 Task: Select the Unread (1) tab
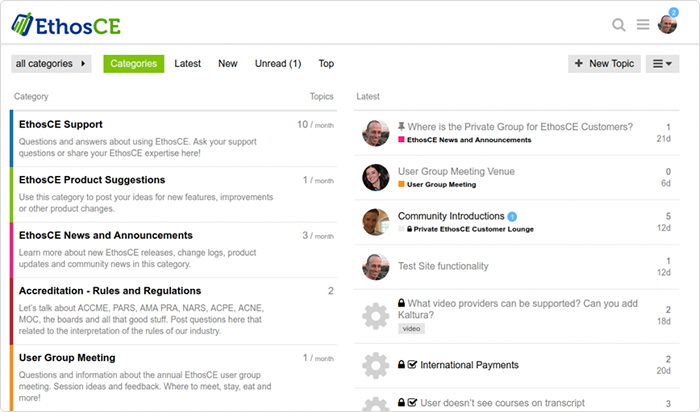point(278,64)
